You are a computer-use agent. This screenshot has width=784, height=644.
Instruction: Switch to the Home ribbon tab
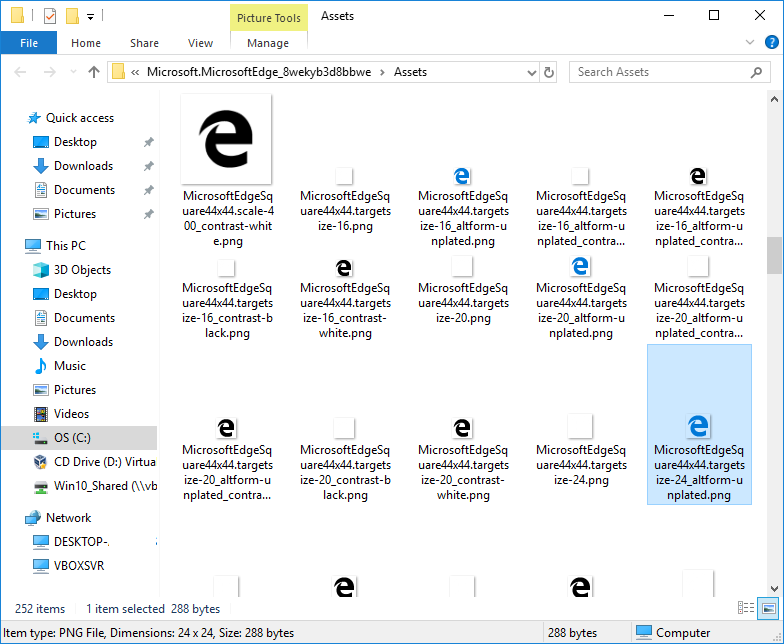tap(86, 43)
